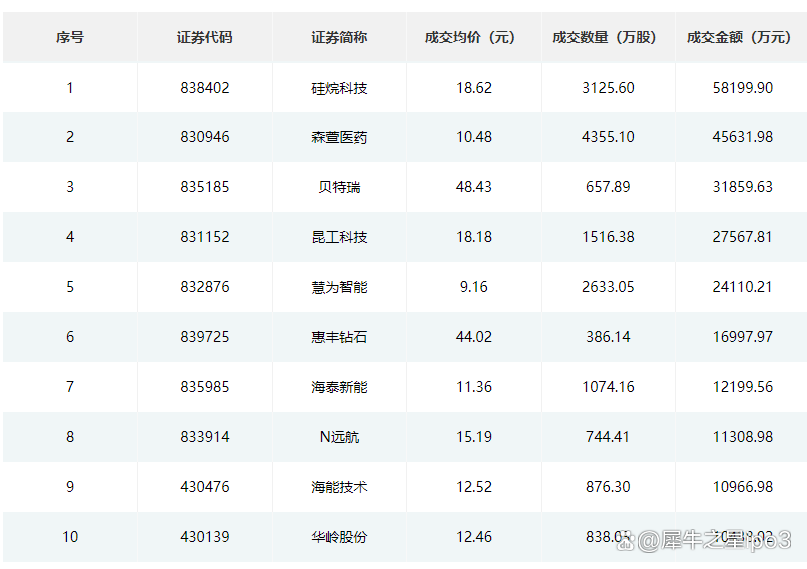Click average price 9.16
The image size is (807, 569).
pos(474,287)
